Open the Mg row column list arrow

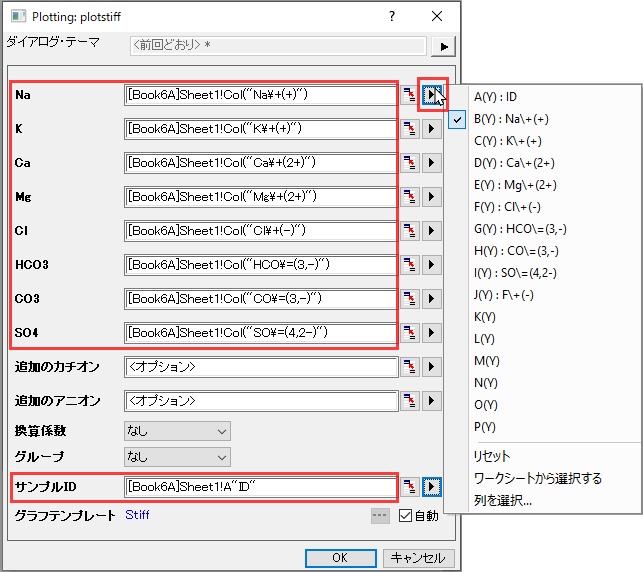pyautogui.click(x=431, y=197)
